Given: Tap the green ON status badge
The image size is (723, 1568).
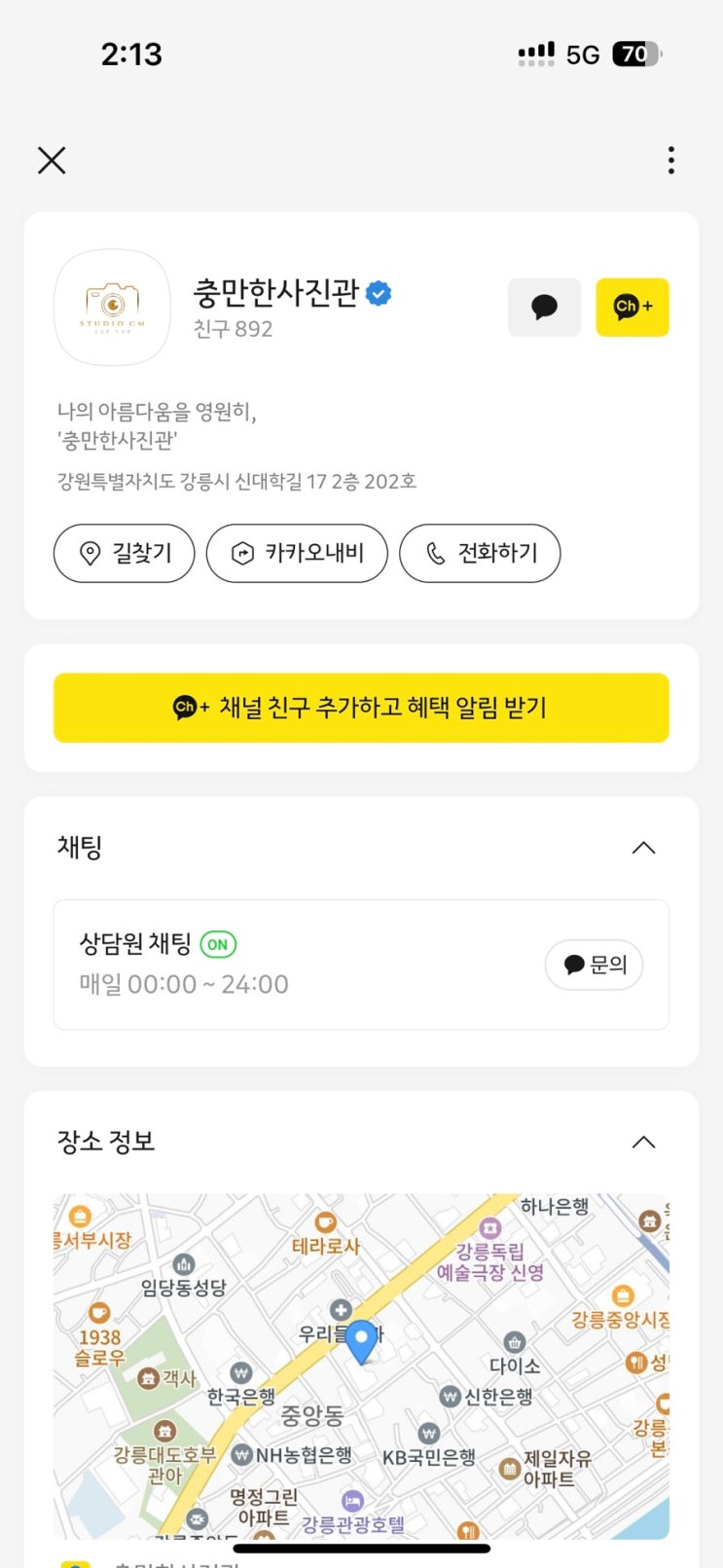Looking at the screenshot, I should coord(218,944).
